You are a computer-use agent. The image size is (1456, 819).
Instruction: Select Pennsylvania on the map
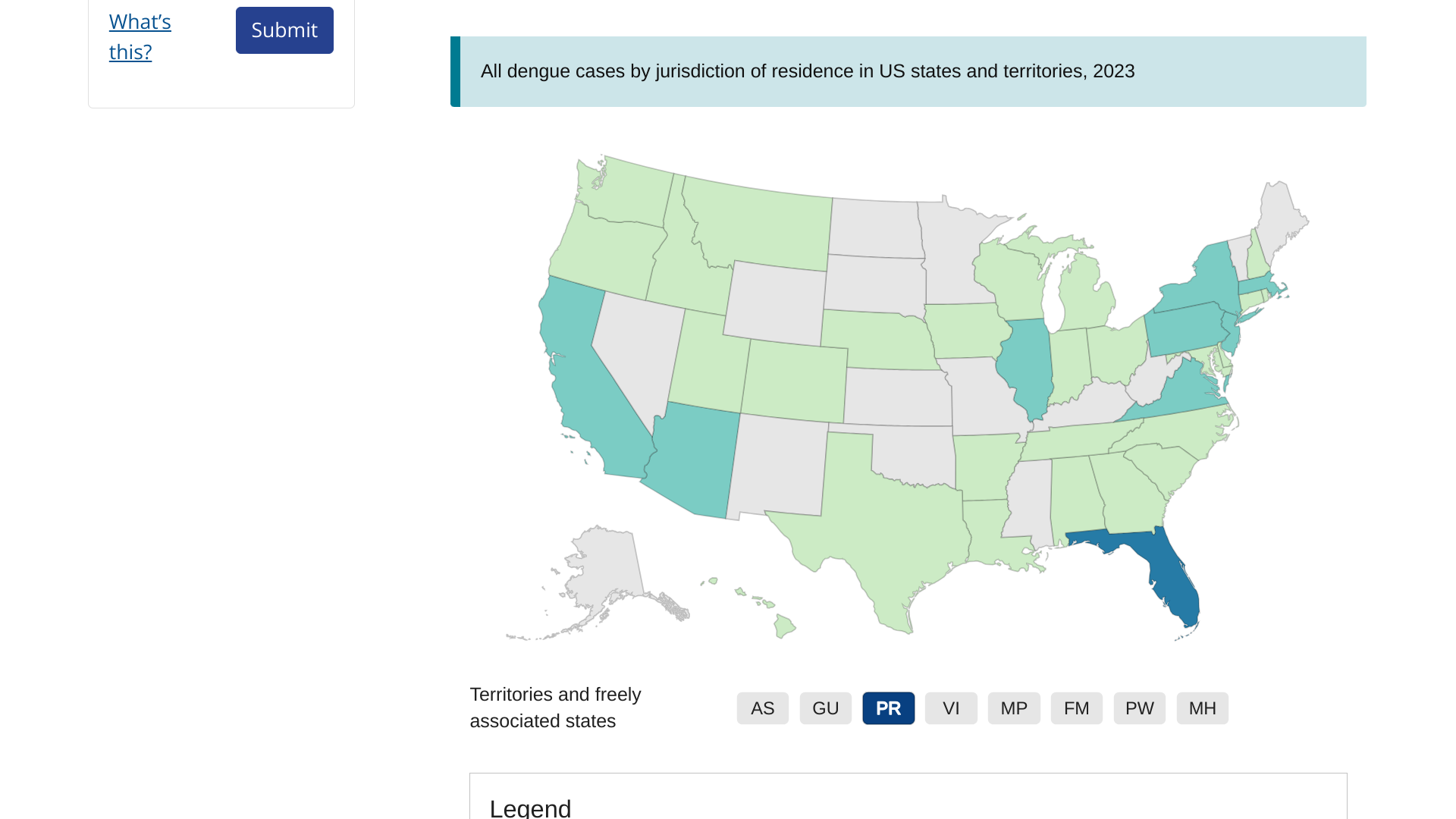tap(1183, 328)
